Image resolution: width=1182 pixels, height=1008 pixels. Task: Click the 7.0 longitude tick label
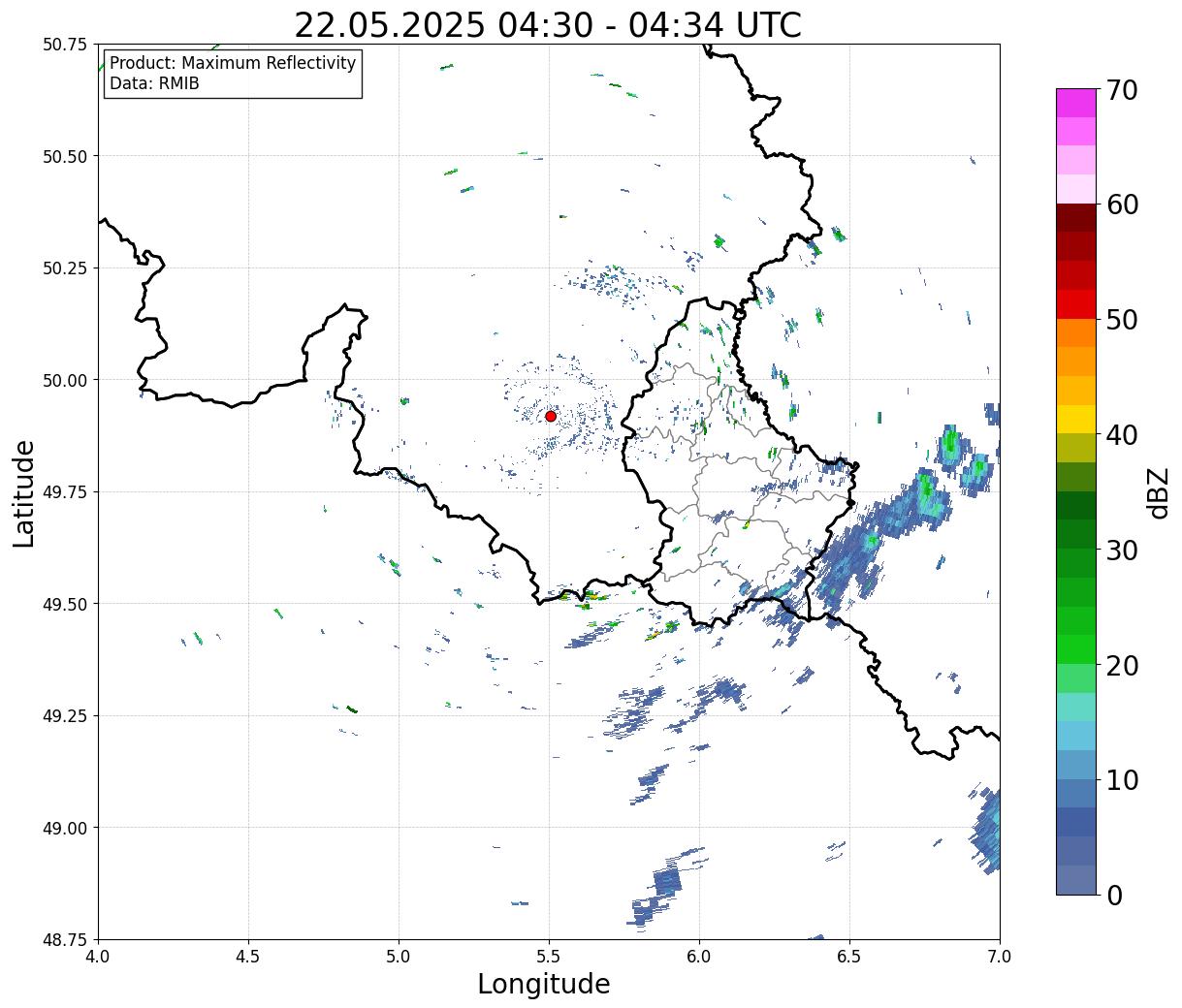click(1000, 956)
